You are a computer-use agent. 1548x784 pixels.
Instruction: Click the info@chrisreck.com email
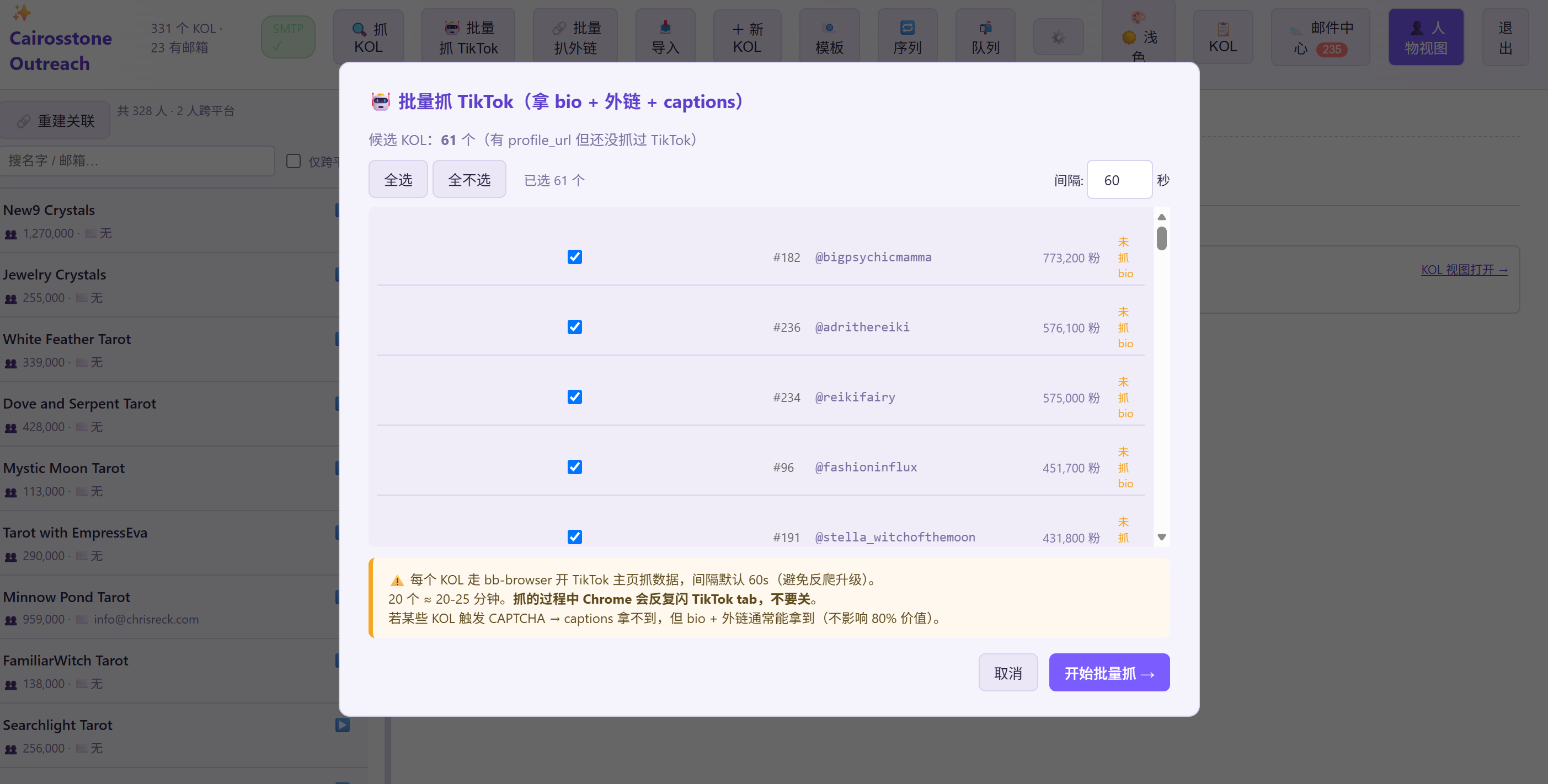tap(146, 619)
